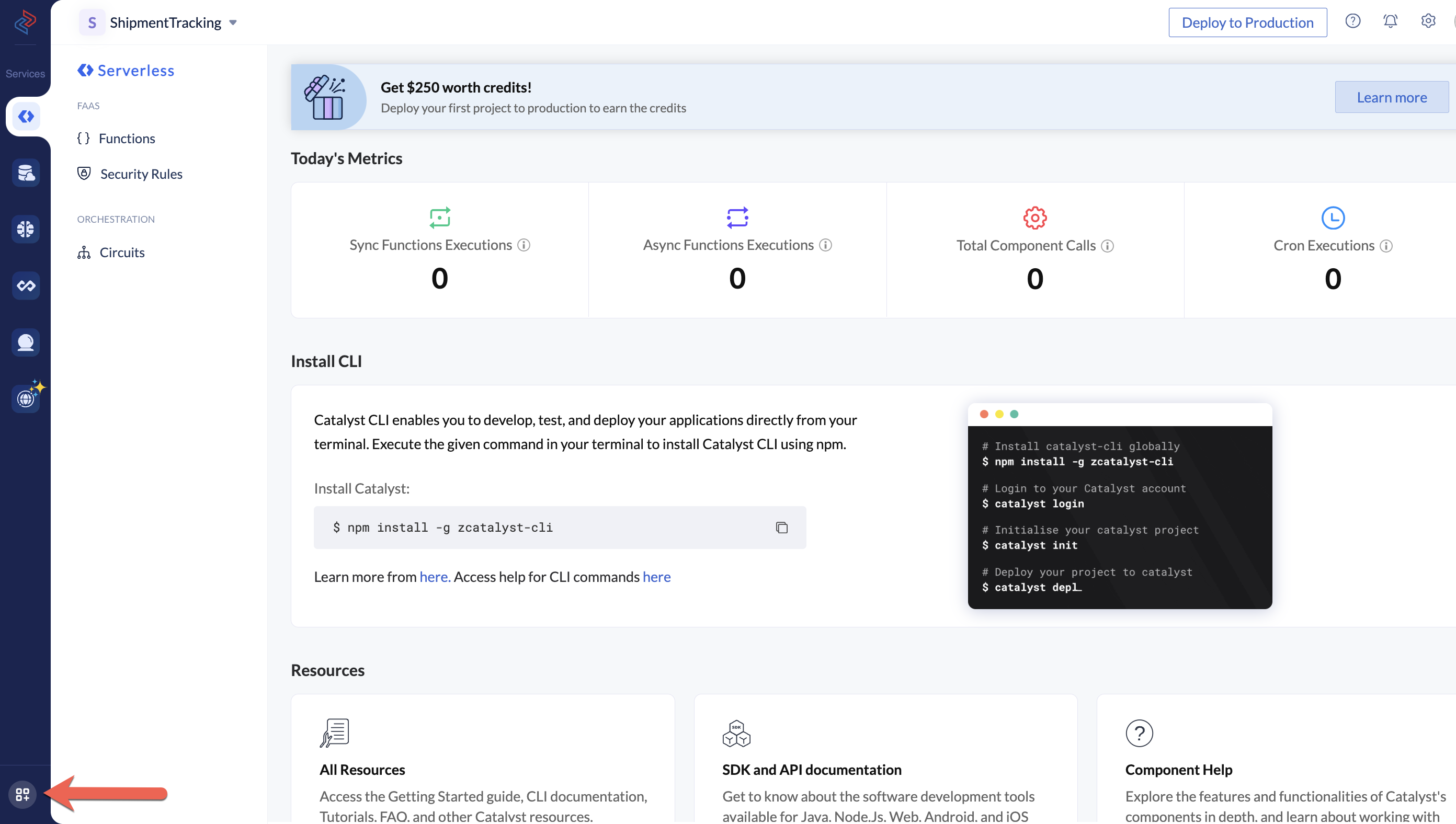
Task: Open the crystal ball service icon
Action: click(26, 342)
